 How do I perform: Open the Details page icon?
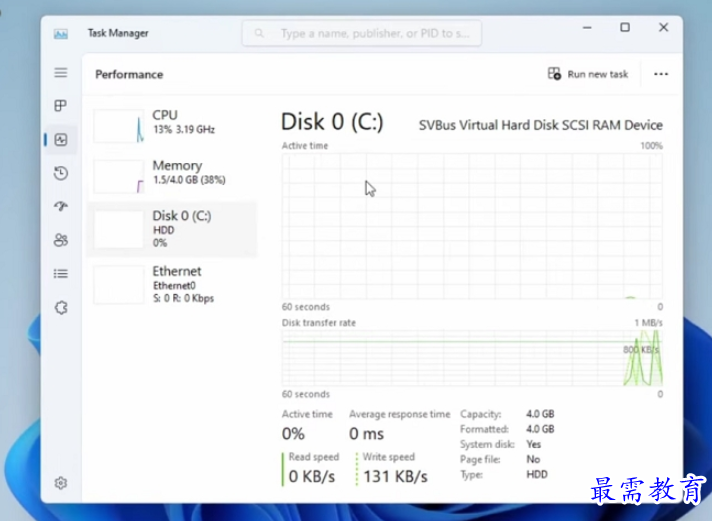click(x=61, y=273)
